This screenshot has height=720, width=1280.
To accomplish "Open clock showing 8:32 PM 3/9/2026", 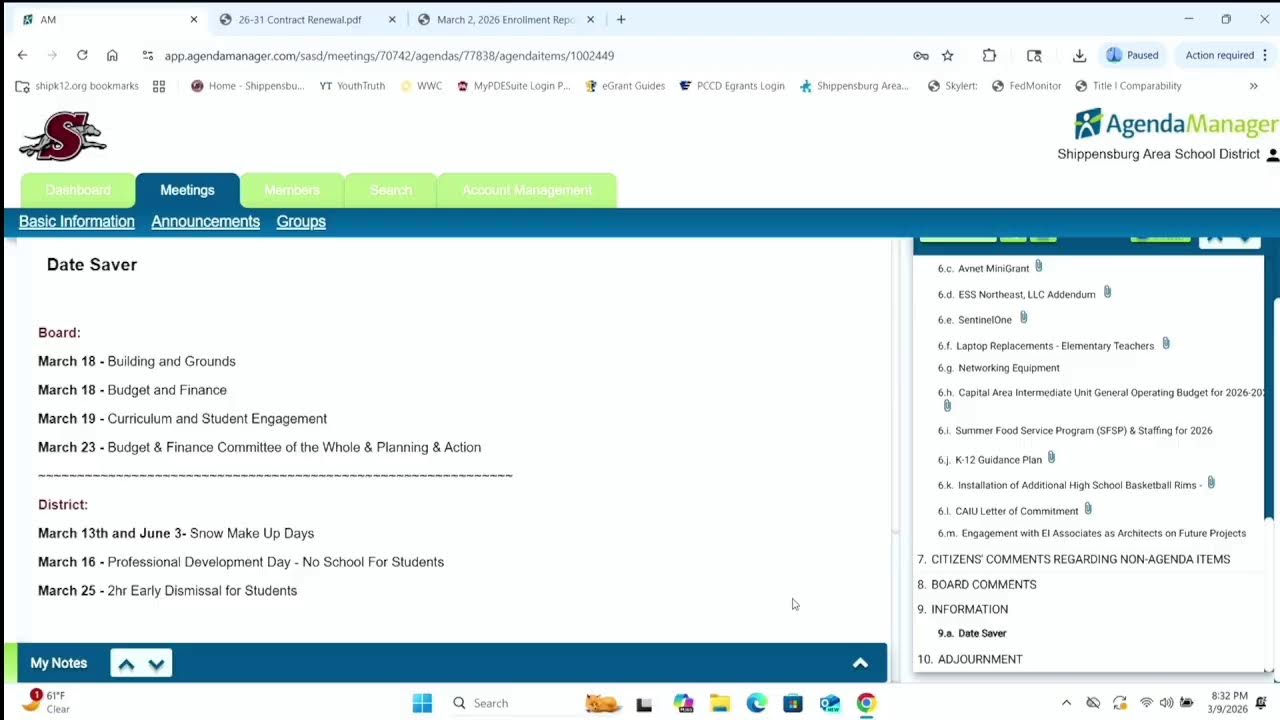I will pyautogui.click(x=1228, y=703).
